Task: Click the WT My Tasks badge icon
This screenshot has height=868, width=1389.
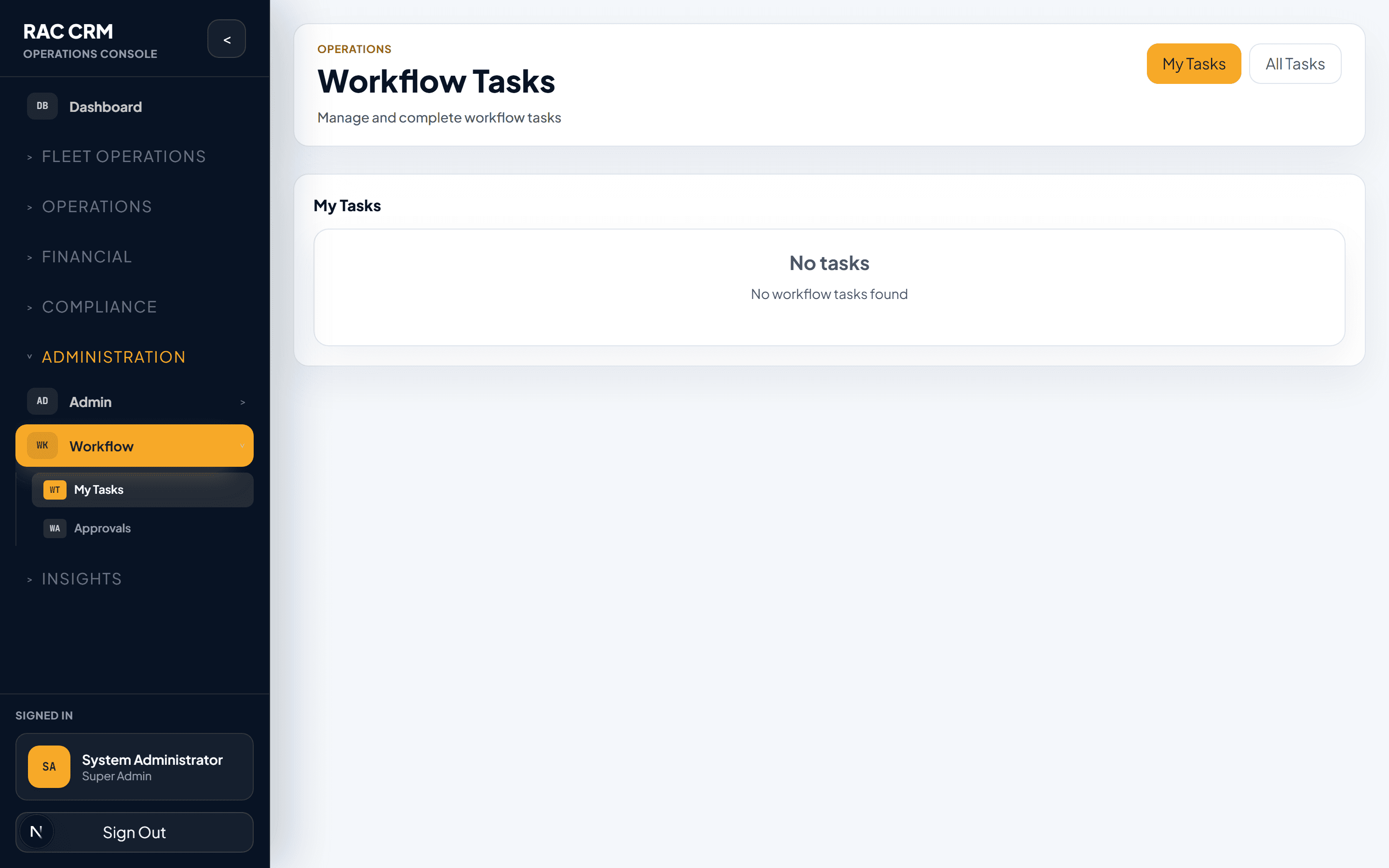Action: point(54,489)
